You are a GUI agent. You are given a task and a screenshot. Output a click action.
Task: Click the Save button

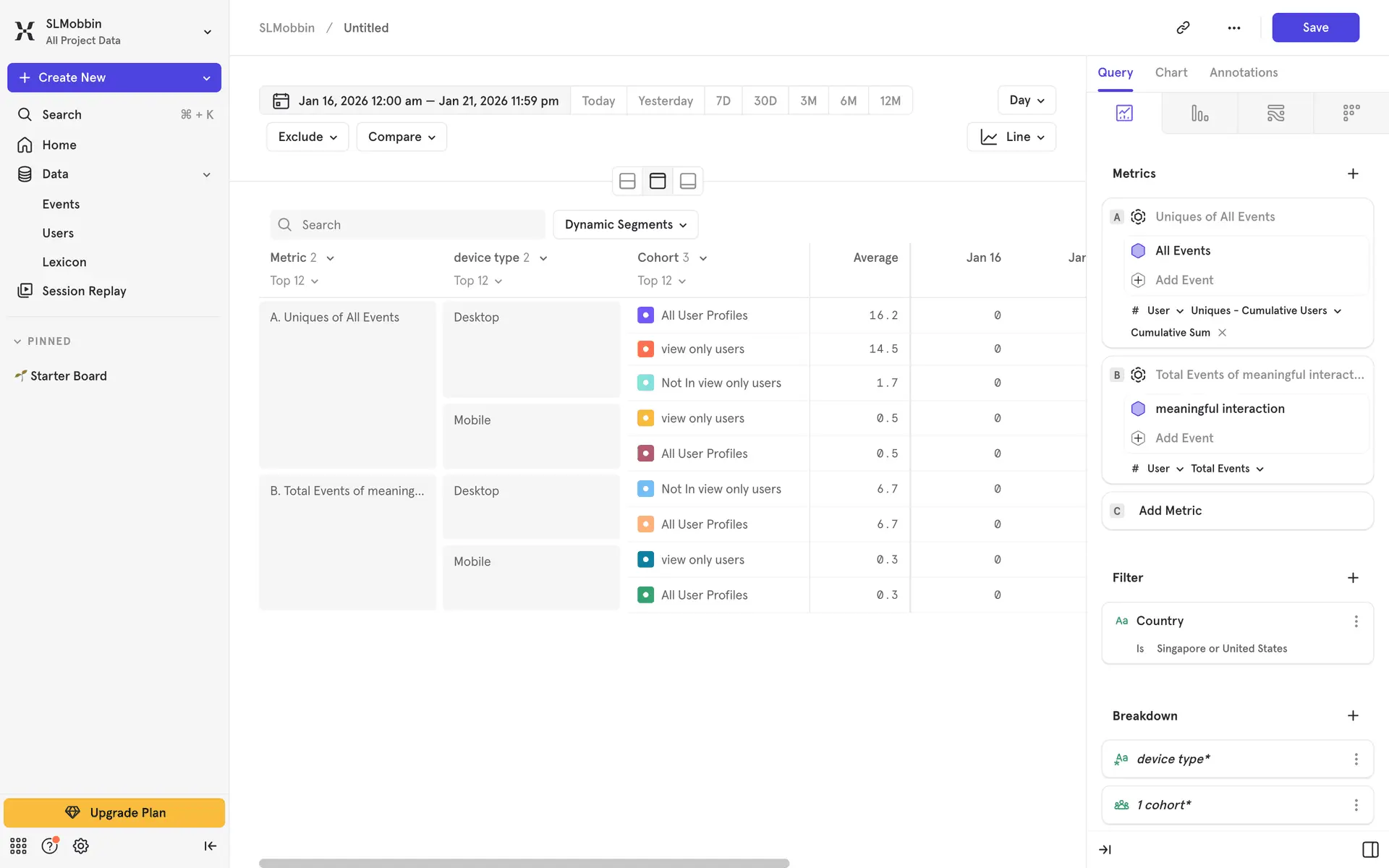pyautogui.click(x=1315, y=27)
